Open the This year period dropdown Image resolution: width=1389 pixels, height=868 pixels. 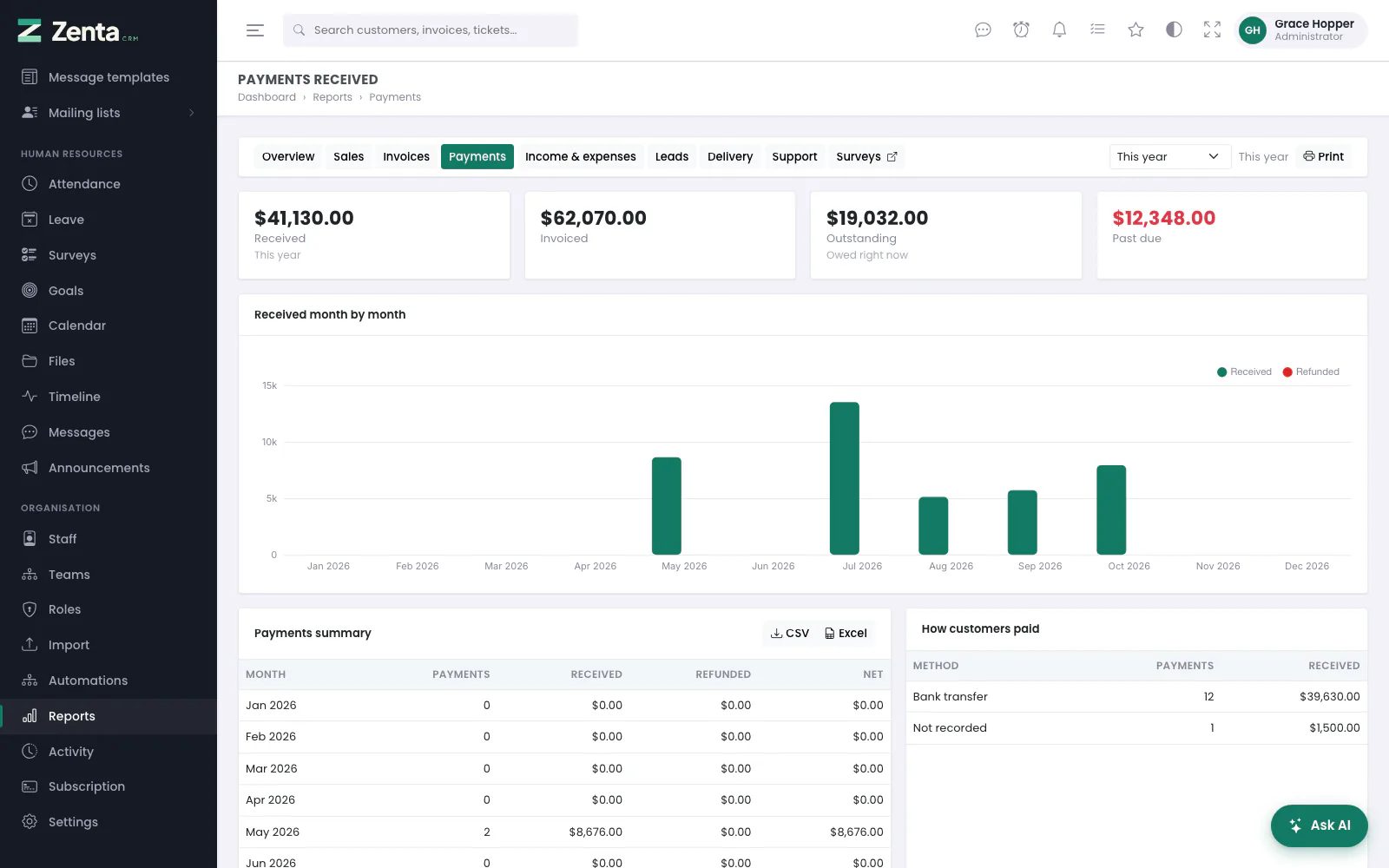(x=1169, y=157)
